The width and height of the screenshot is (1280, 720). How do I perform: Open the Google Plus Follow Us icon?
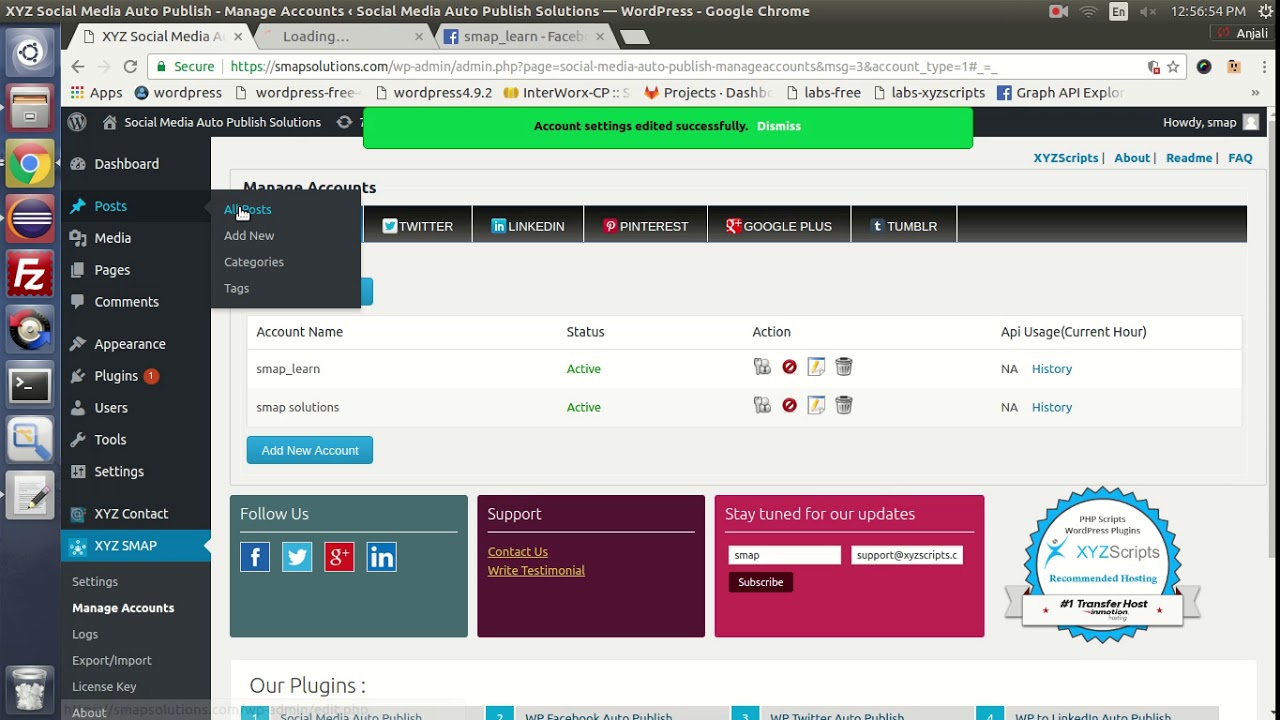tap(339, 557)
